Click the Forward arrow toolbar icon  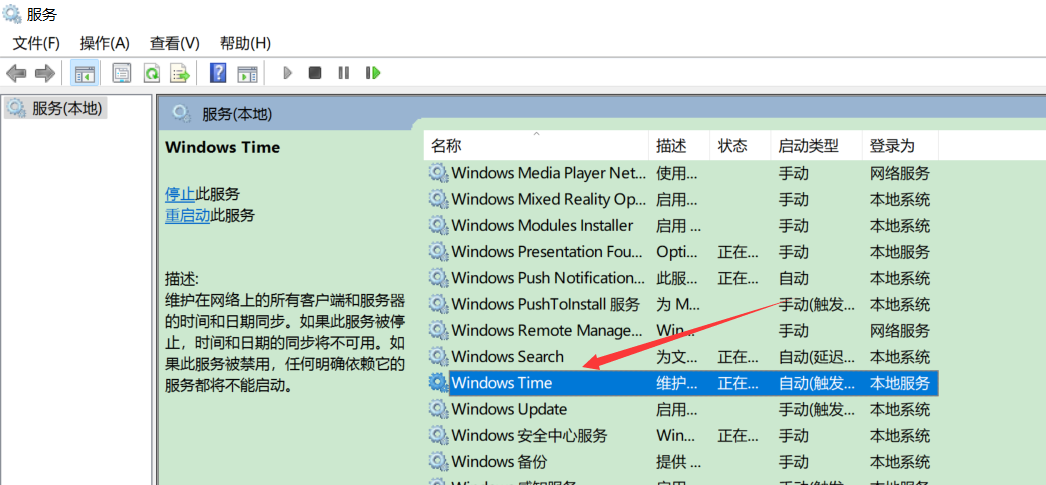click(44, 73)
